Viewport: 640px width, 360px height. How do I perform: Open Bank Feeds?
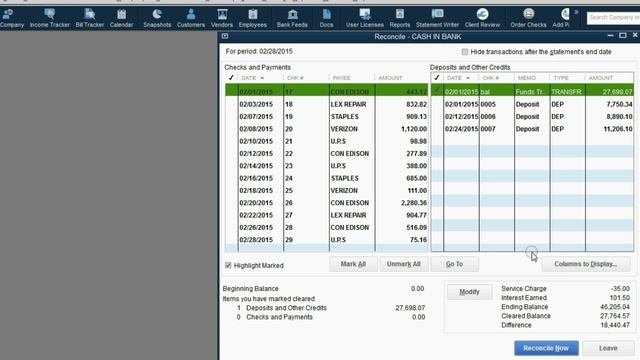click(x=292, y=18)
